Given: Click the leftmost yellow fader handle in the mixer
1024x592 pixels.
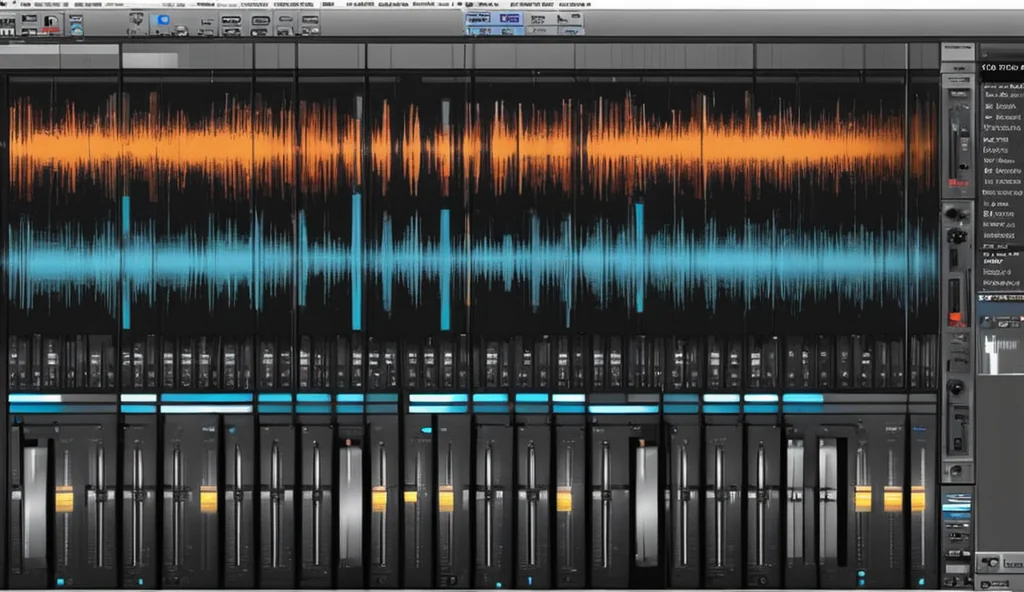Looking at the screenshot, I should tap(64, 498).
